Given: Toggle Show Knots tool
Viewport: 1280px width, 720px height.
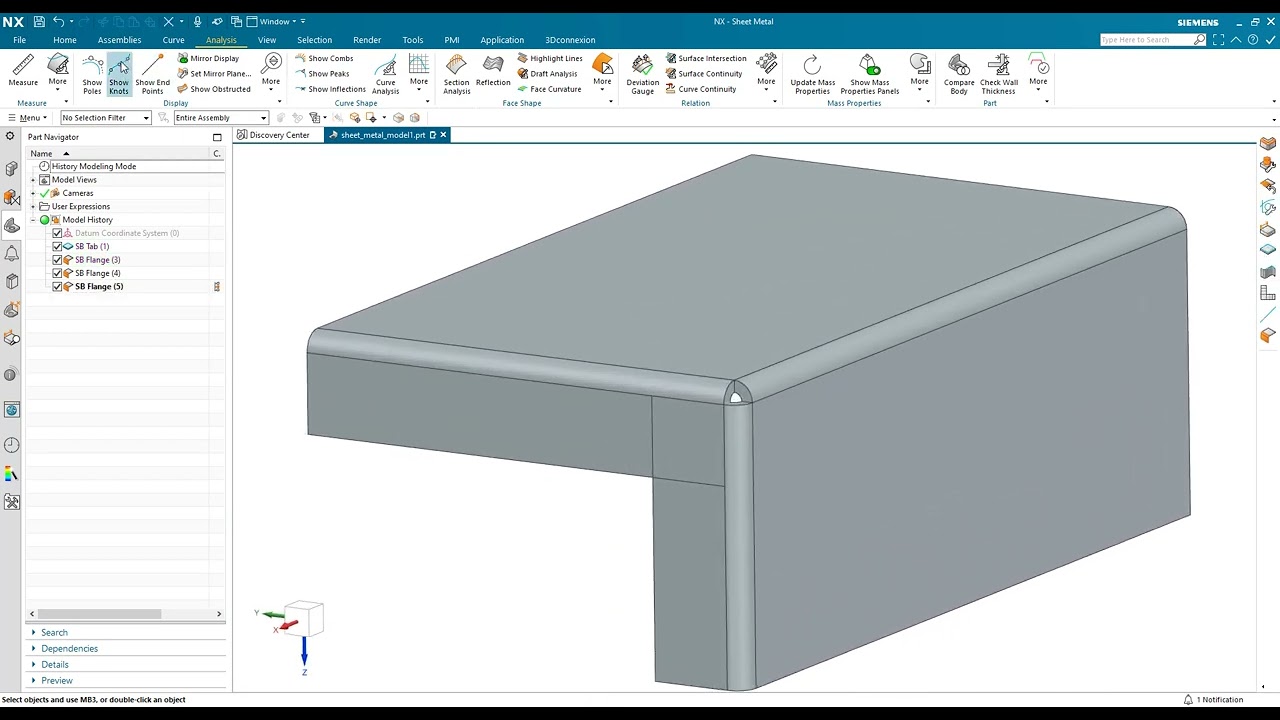Looking at the screenshot, I should point(119,75).
